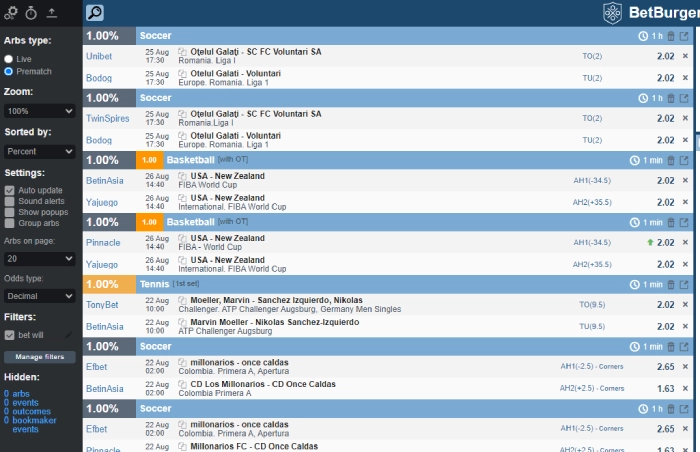
Task: Open hidden events link
Action: (21, 402)
